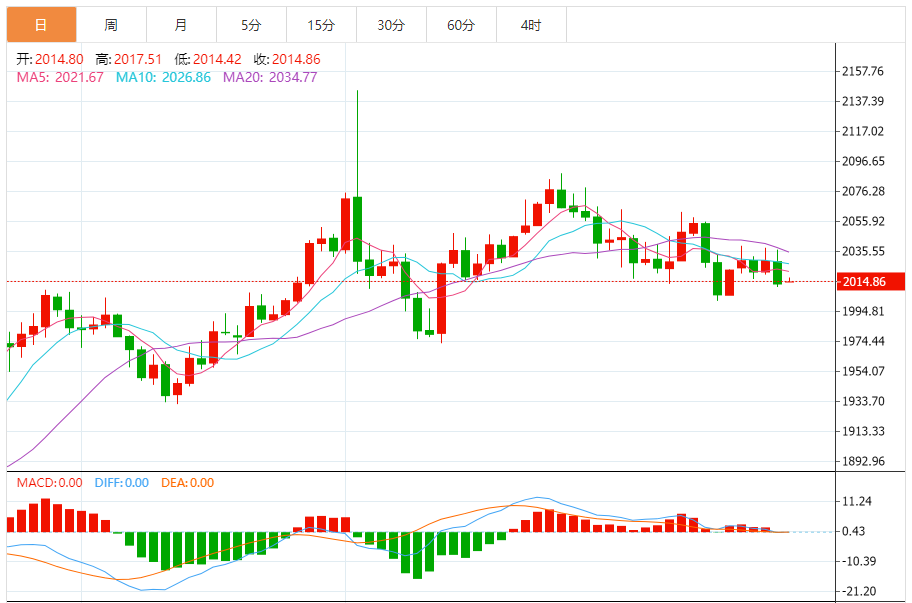Click the close price 2014.86
Viewport: 912px width, 603px height.
tap(296, 59)
